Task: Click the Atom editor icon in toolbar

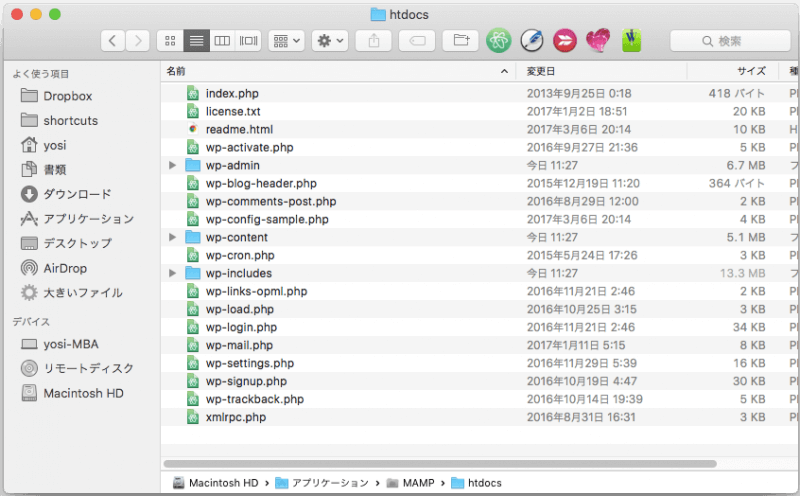Action: click(x=498, y=41)
